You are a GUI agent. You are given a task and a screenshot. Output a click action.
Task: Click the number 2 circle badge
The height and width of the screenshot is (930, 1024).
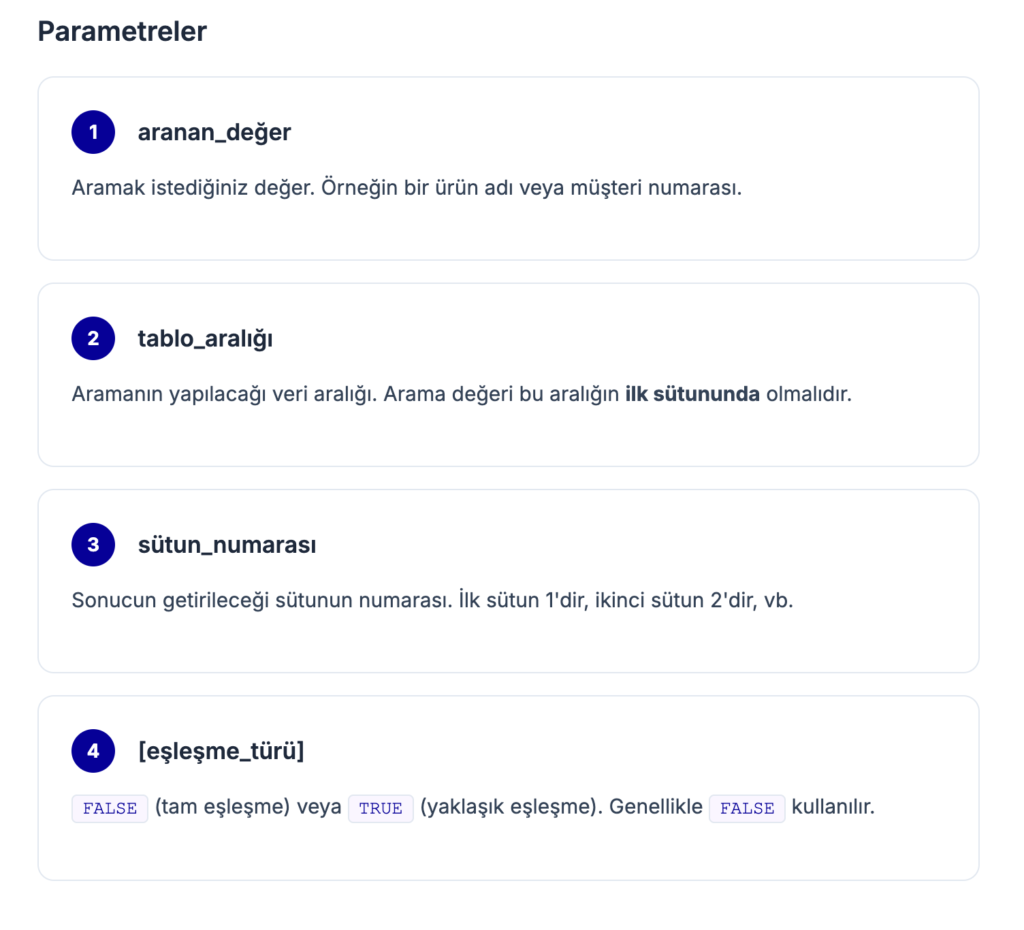[x=93, y=338]
